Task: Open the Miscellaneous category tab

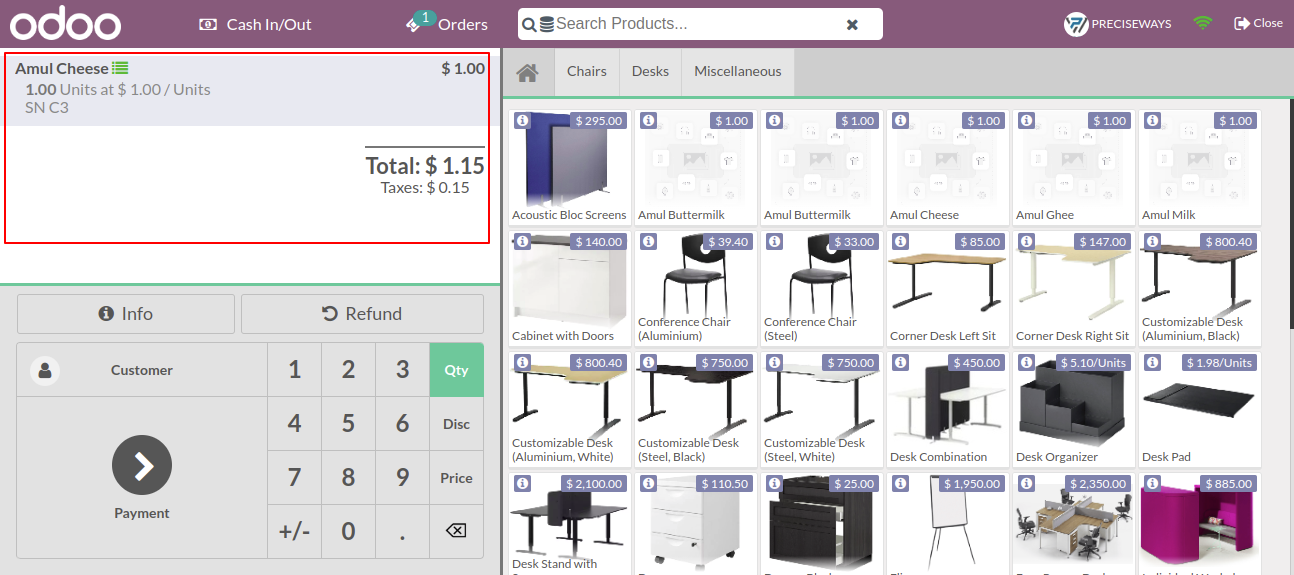Action: (738, 72)
